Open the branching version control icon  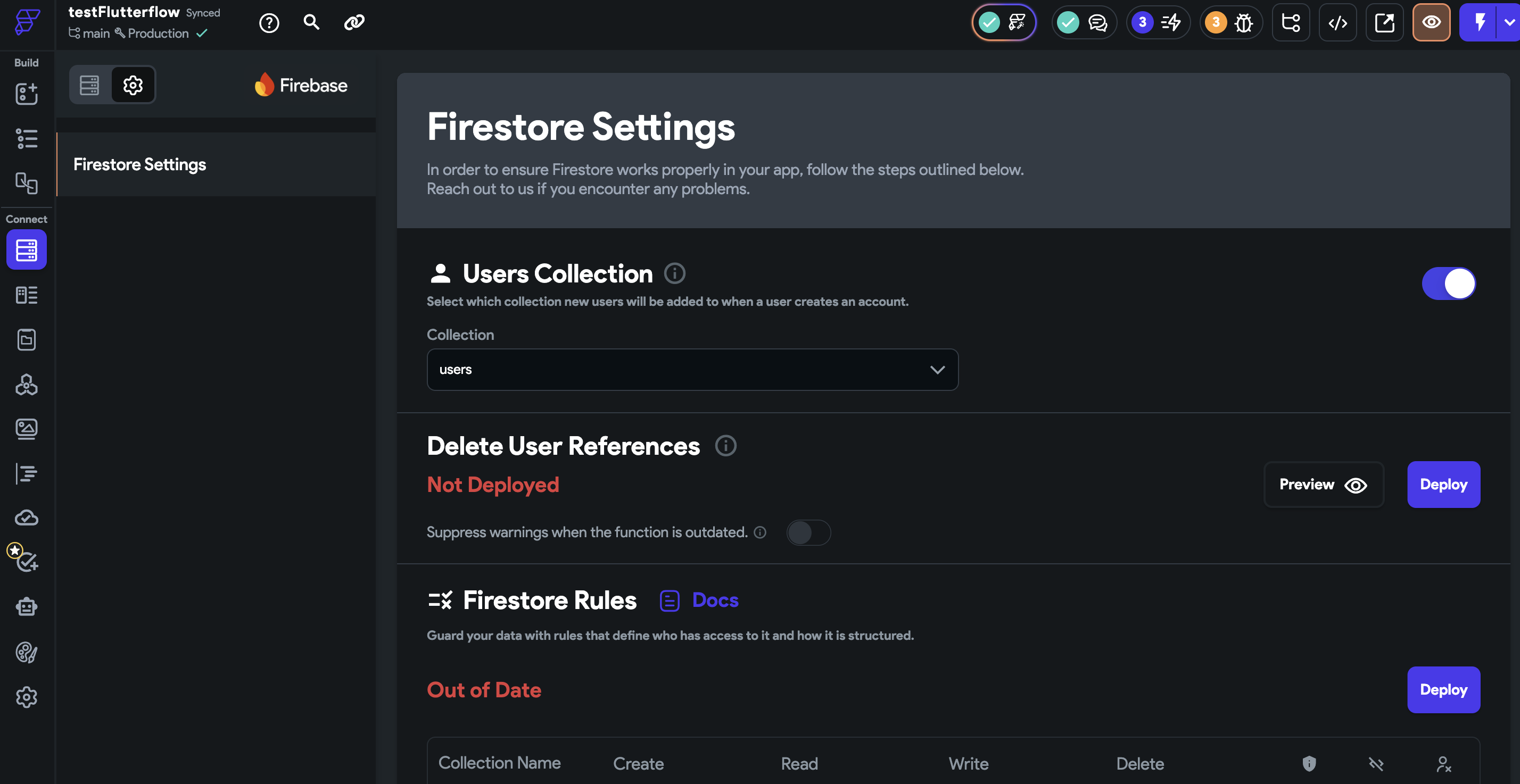(1291, 23)
